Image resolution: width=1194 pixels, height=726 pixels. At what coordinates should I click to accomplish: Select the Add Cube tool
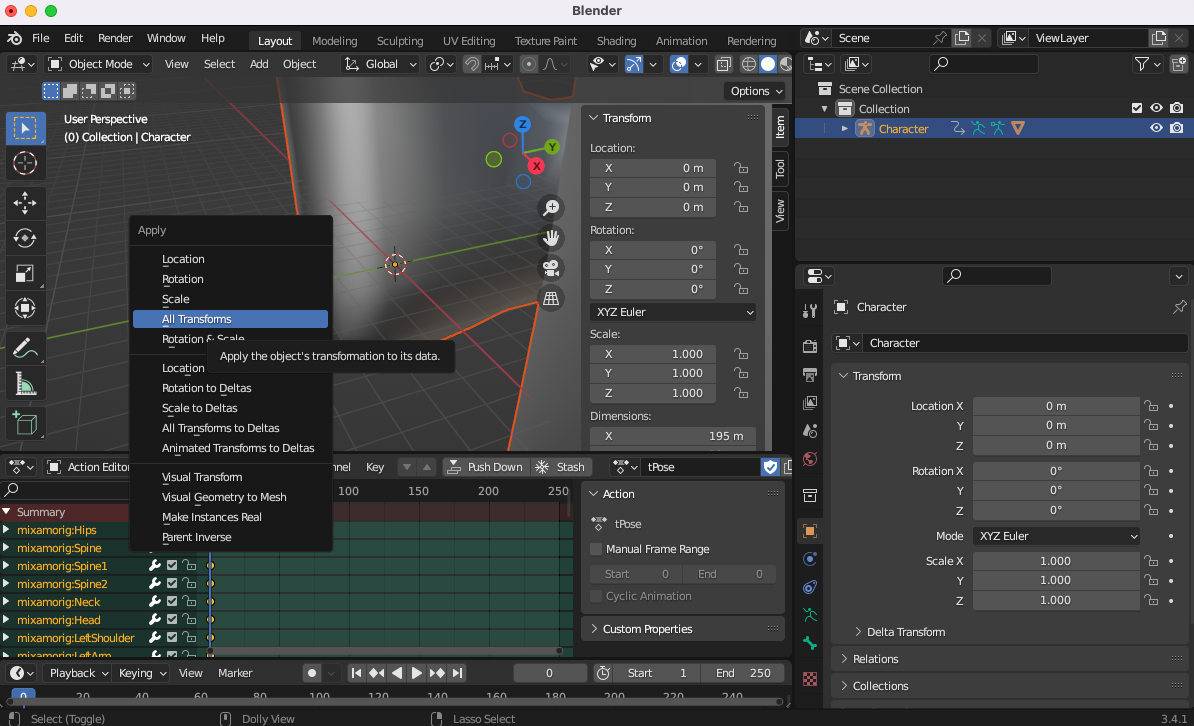25,423
